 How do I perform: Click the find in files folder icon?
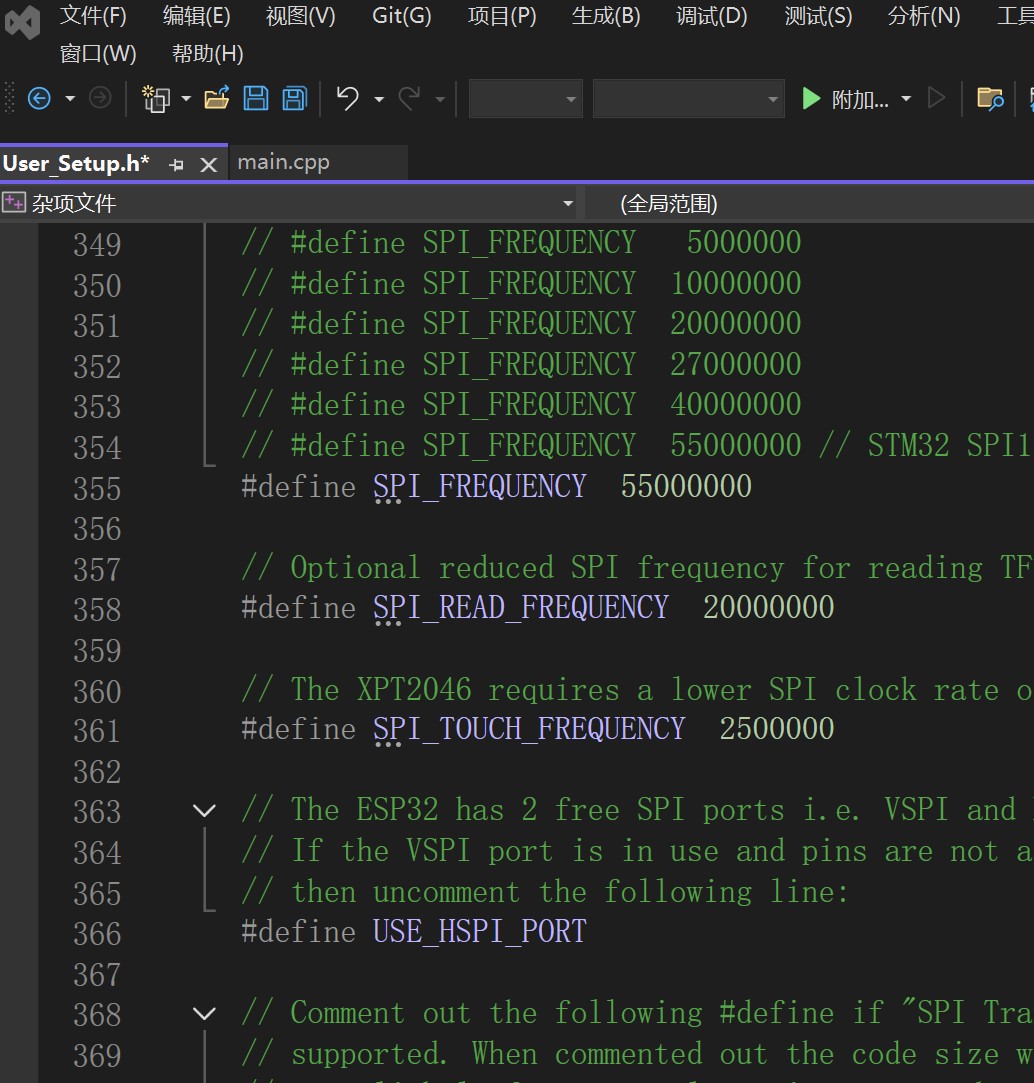tap(989, 98)
